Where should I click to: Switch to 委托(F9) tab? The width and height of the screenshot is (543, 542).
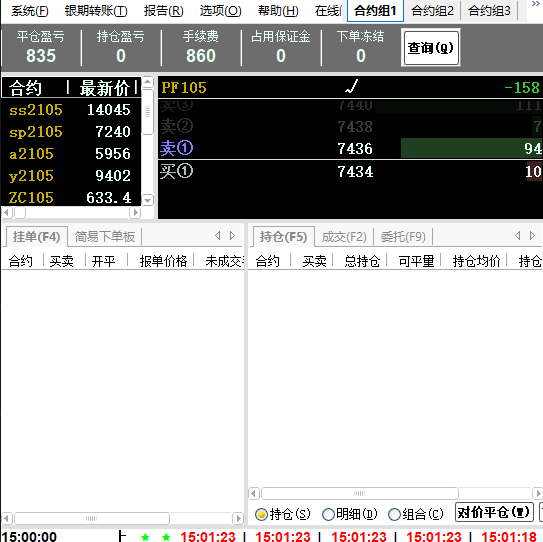(x=403, y=237)
